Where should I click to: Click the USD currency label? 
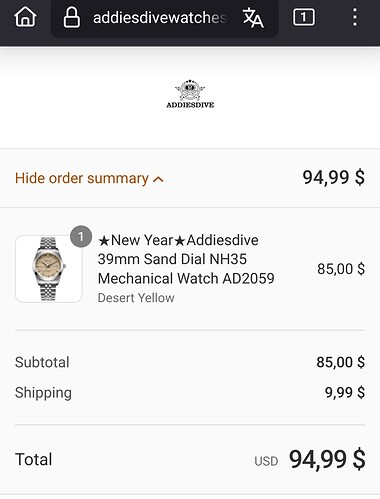pos(266,461)
